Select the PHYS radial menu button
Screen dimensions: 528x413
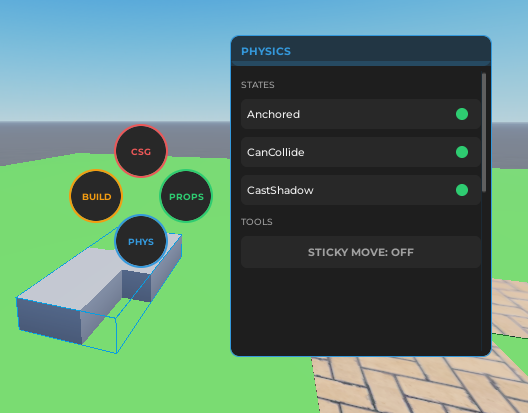pos(141,241)
